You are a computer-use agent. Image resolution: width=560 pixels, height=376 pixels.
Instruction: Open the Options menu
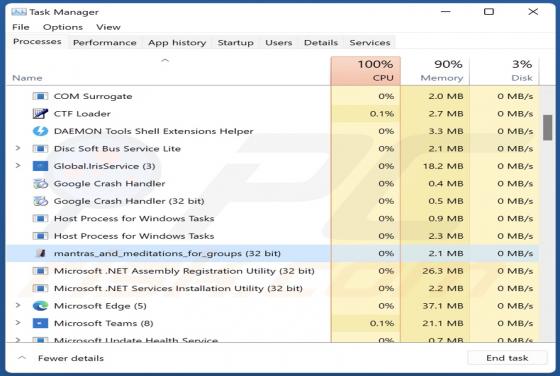[x=63, y=27]
